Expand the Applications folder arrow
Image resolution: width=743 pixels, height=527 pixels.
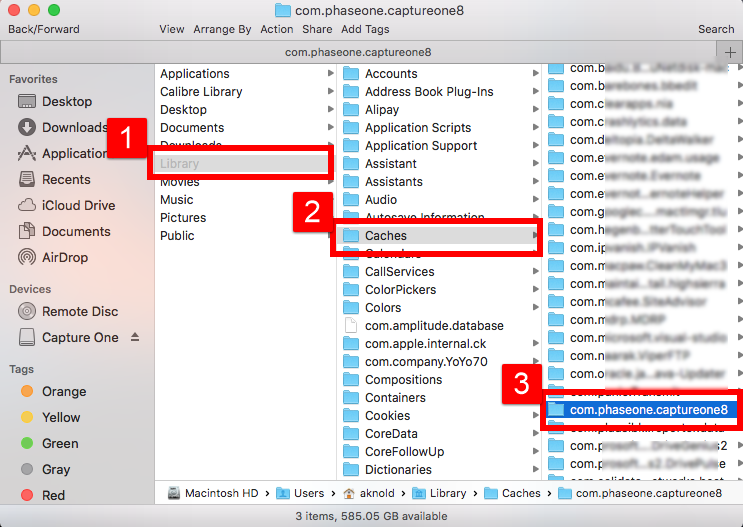click(x=330, y=74)
